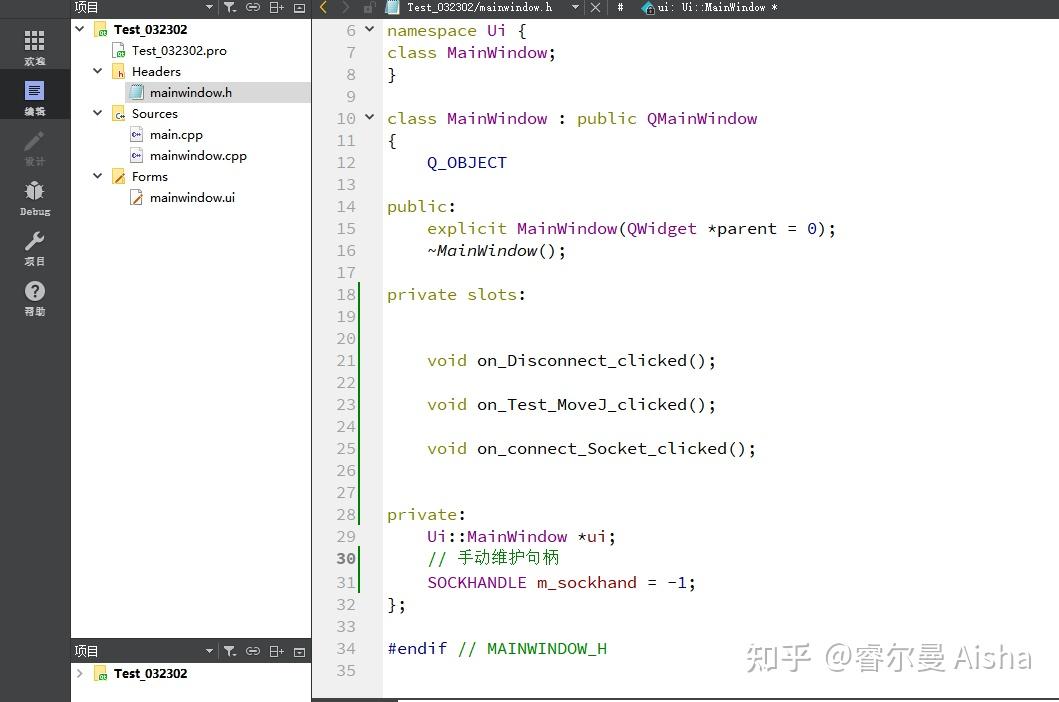Click the filter tree icon in top project panel
This screenshot has height=702, width=1059.
[x=230, y=7]
